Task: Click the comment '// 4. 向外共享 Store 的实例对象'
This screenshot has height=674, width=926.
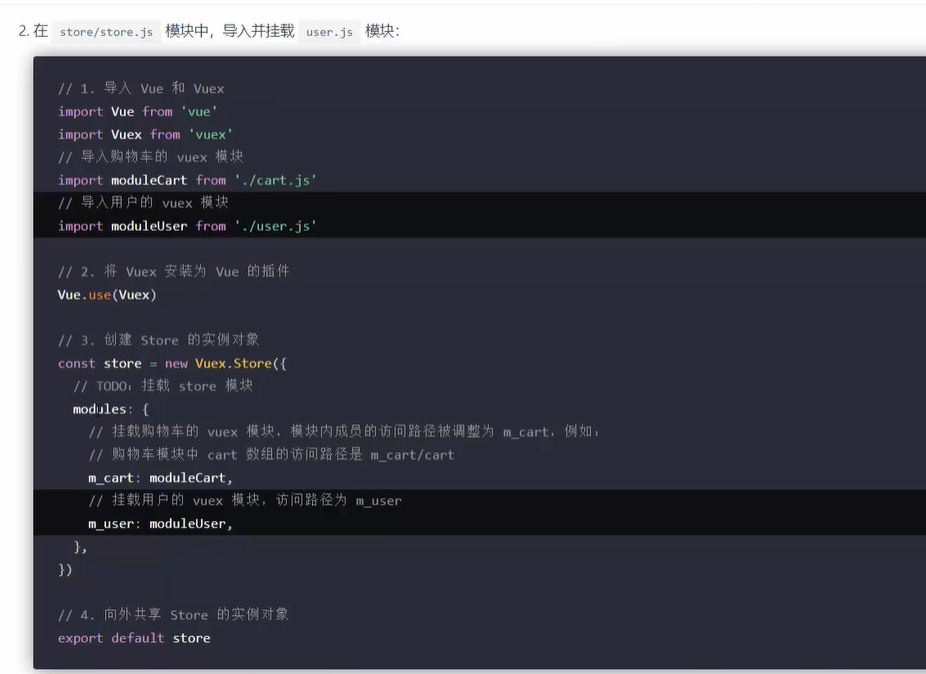Action: pos(174,615)
